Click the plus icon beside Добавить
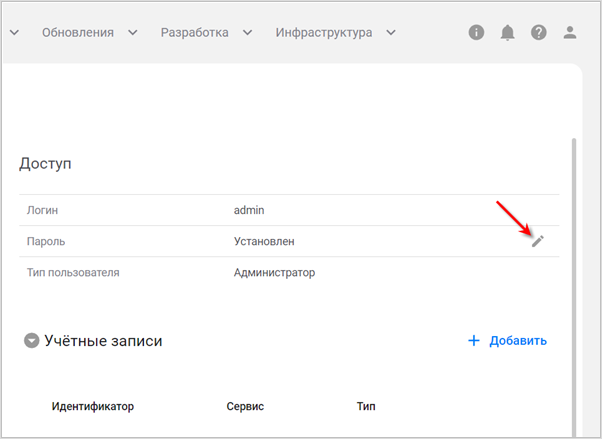The height and width of the screenshot is (439, 602). pos(474,340)
